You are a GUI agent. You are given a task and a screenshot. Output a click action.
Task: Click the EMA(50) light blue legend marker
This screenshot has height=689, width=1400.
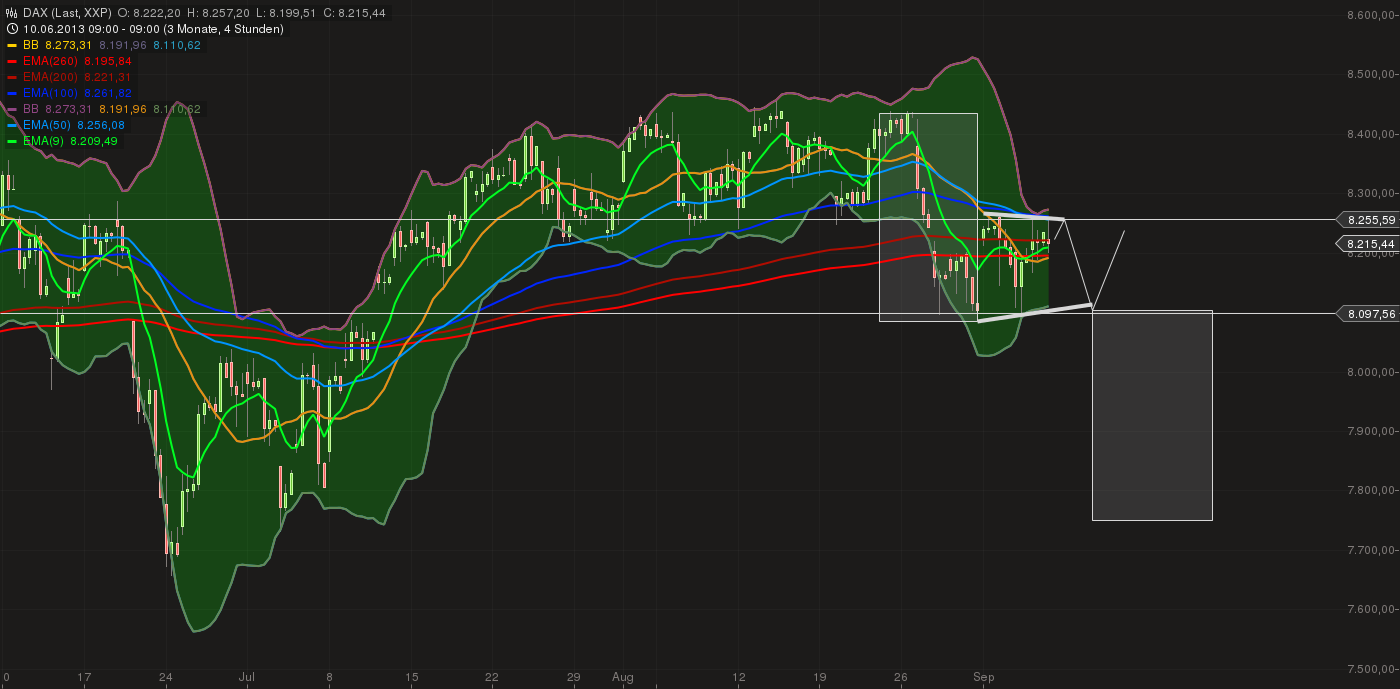pyautogui.click(x=11, y=125)
